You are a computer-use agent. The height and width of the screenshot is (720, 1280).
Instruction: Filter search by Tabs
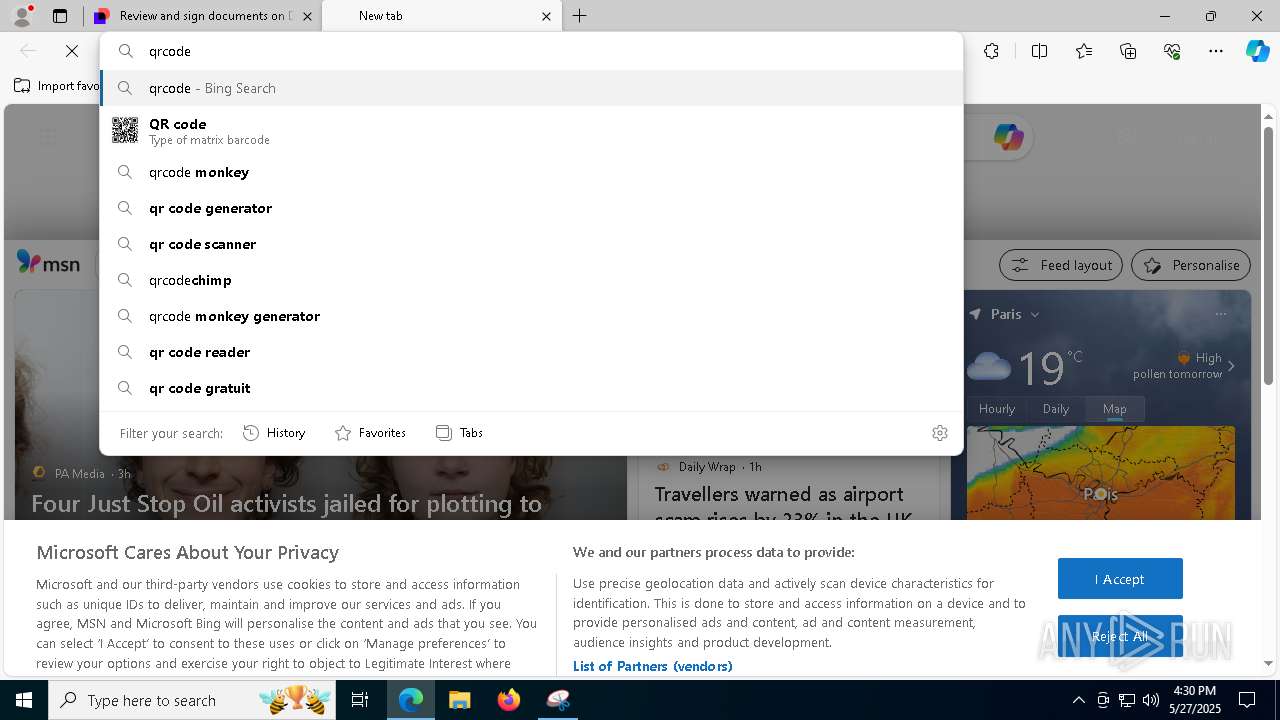tap(459, 433)
